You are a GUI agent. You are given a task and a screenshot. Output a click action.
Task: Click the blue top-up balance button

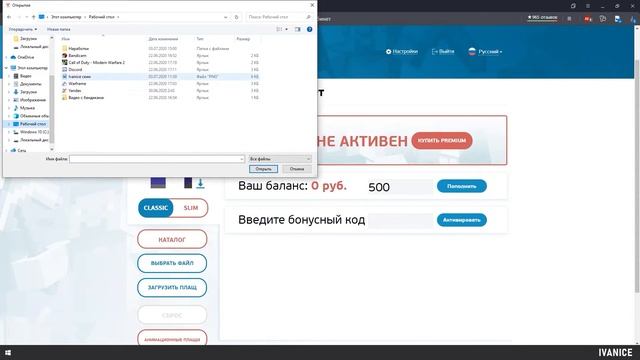(462, 186)
